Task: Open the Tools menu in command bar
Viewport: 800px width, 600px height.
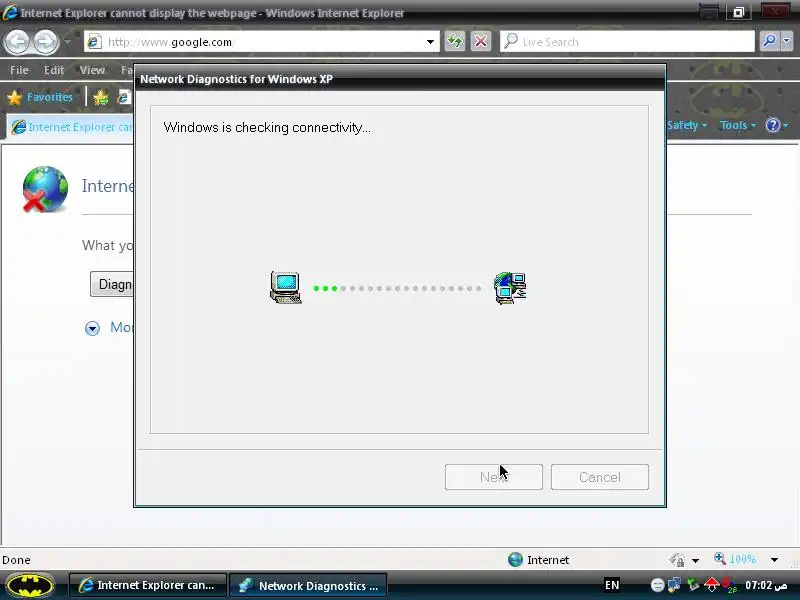Action: coord(738,125)
